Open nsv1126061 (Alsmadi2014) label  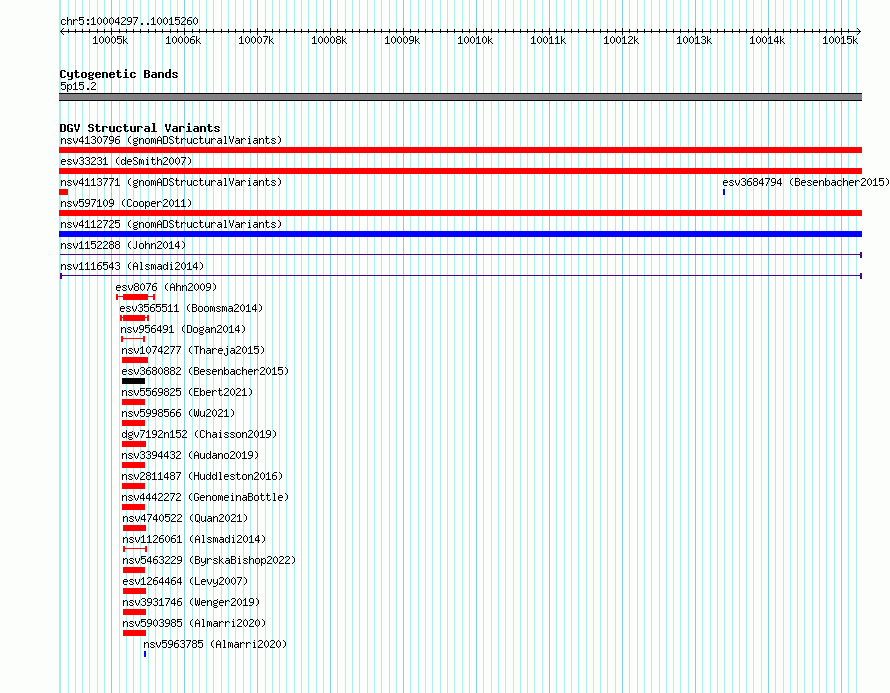[194, 539]
